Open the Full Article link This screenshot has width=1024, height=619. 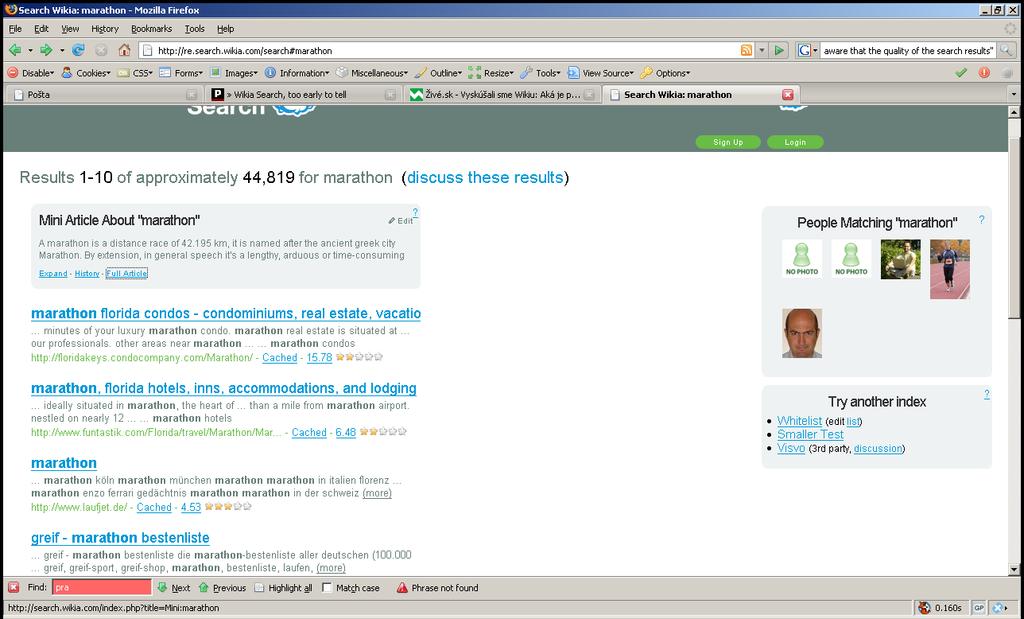(x=127, y=274)
